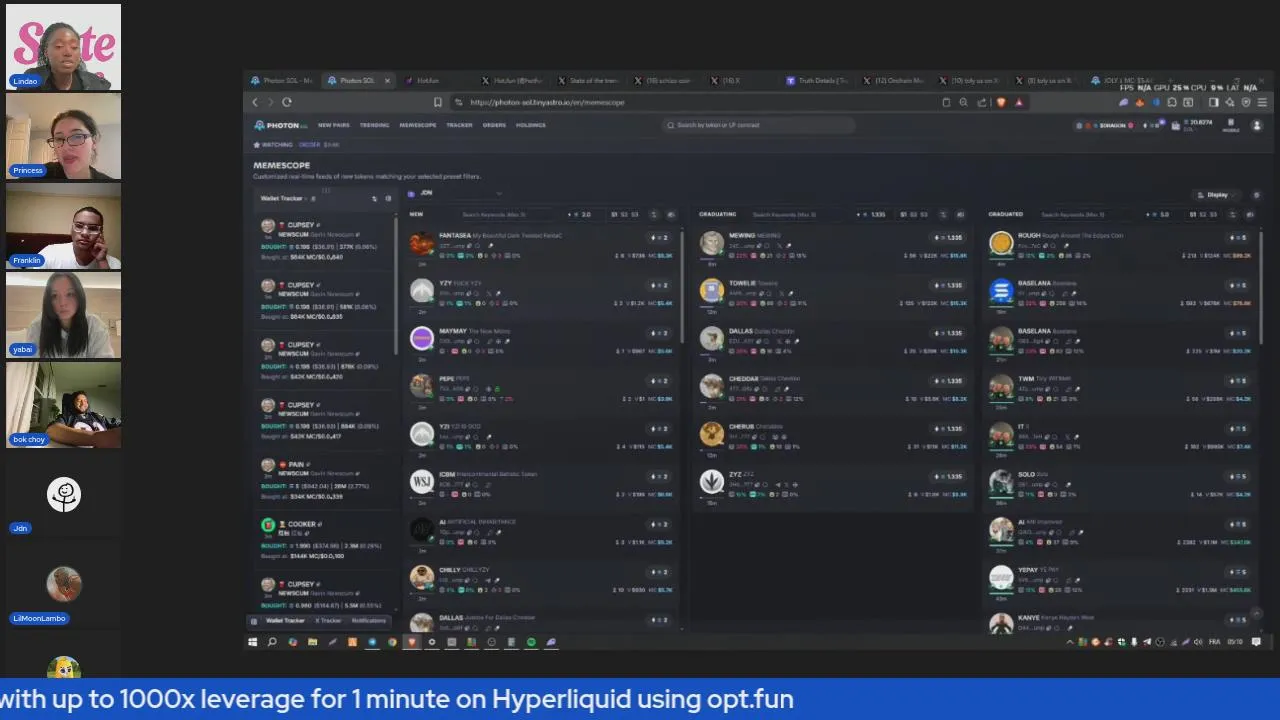1280x720 pixels.
Task: Open the WSJ thumbnail of ICBM token
Action: click(x=422, y=482)
